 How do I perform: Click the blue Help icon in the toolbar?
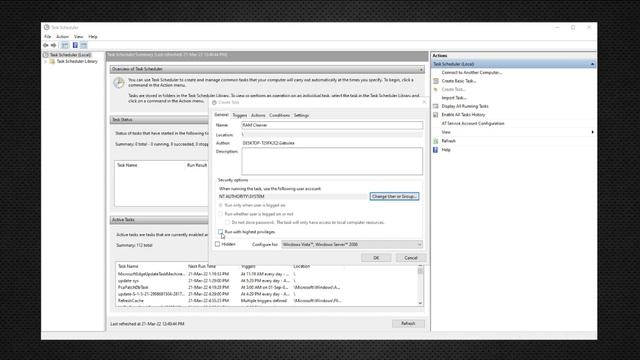75,45
